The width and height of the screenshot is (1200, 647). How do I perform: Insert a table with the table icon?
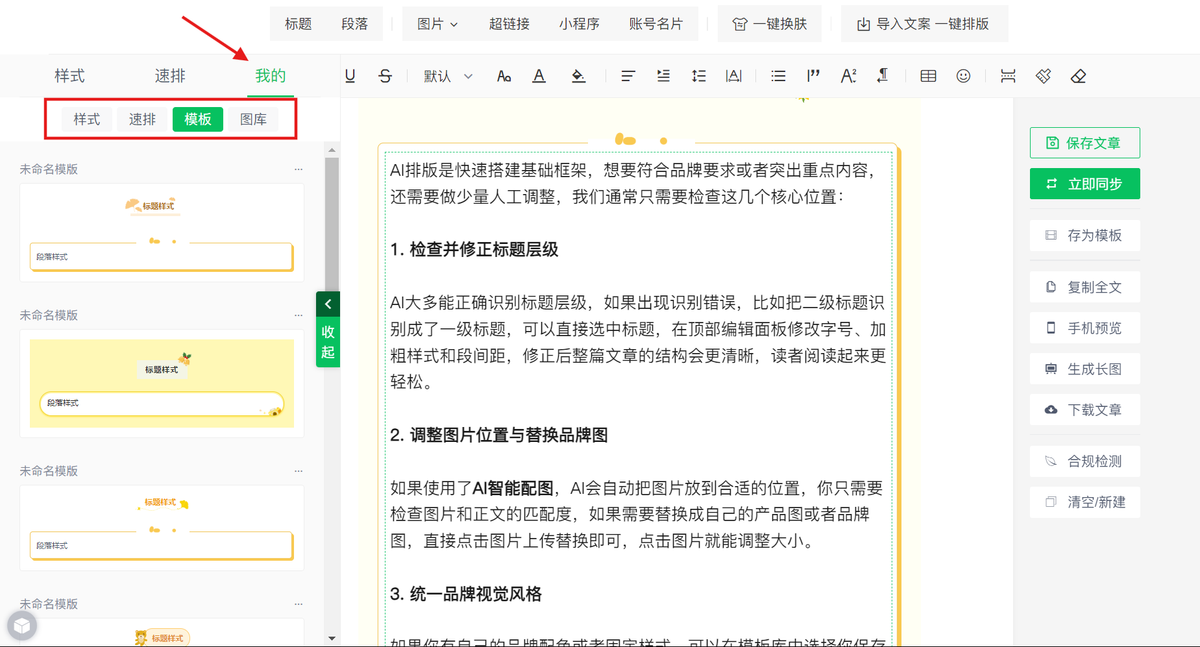(x=928, y=76)
